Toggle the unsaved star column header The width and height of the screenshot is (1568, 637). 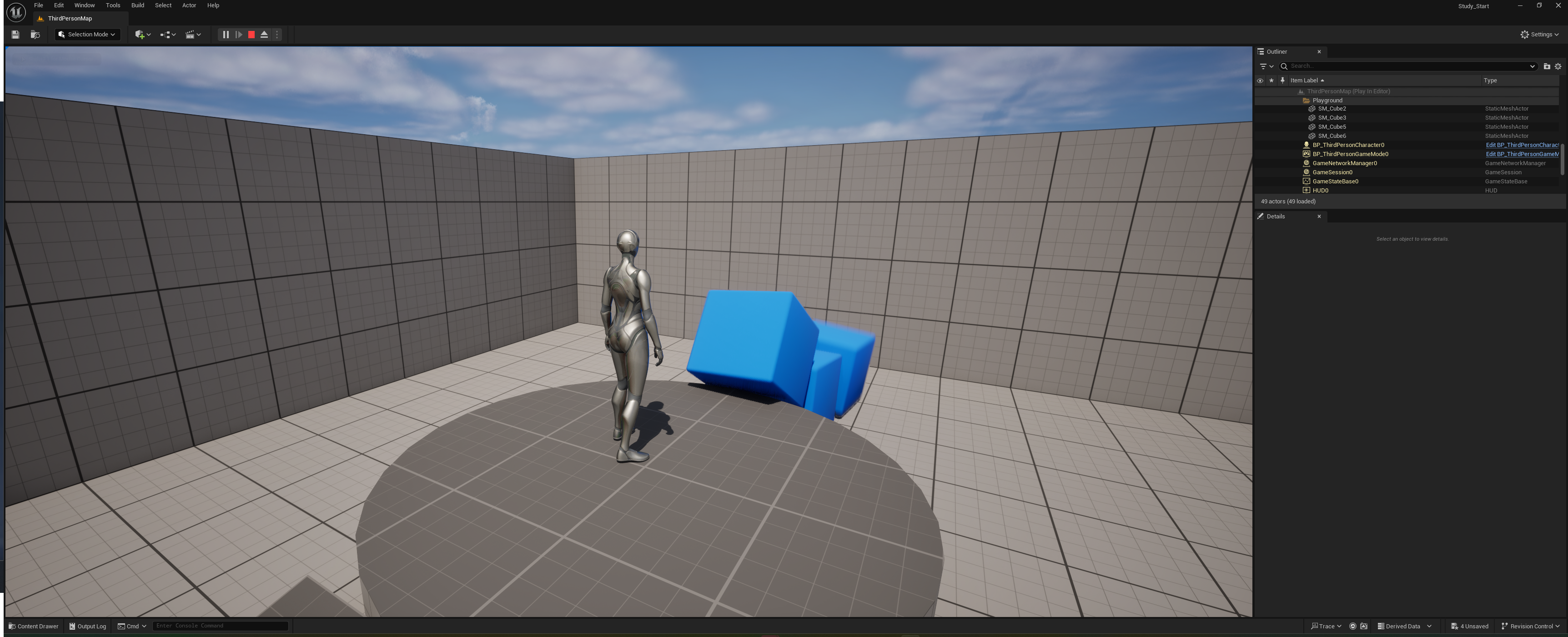pos(1271,81)
